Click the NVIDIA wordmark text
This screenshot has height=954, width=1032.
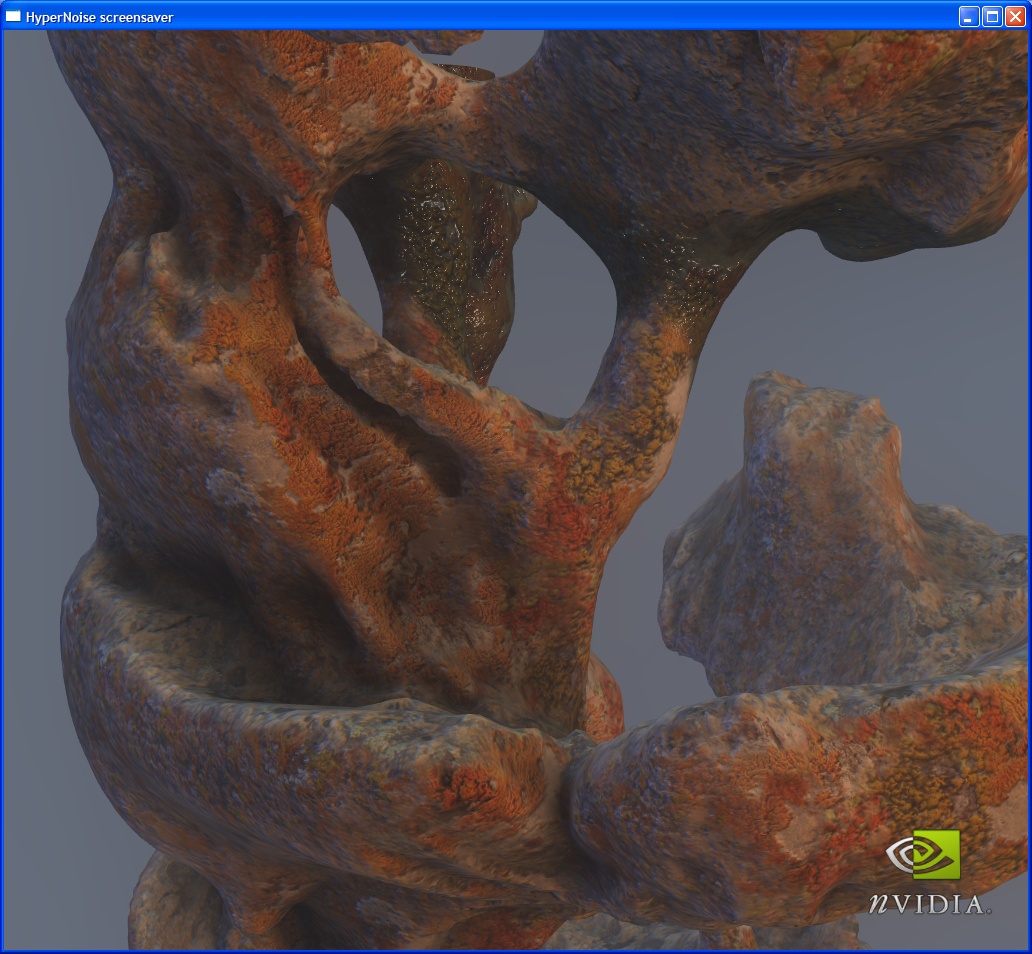point(929,904)
